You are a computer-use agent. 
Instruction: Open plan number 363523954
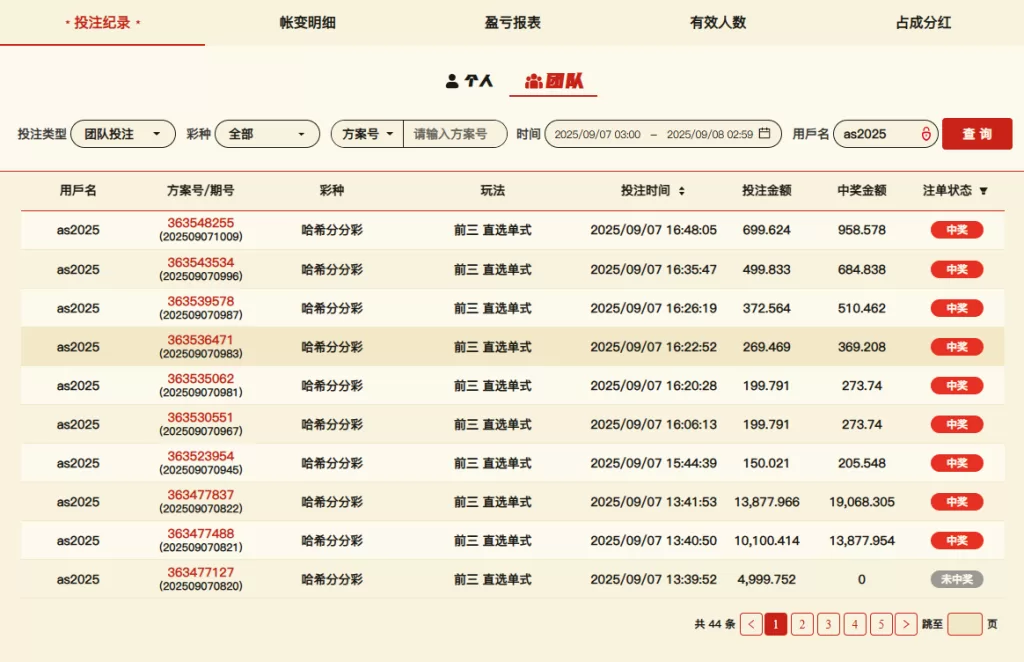click(200, 456)
